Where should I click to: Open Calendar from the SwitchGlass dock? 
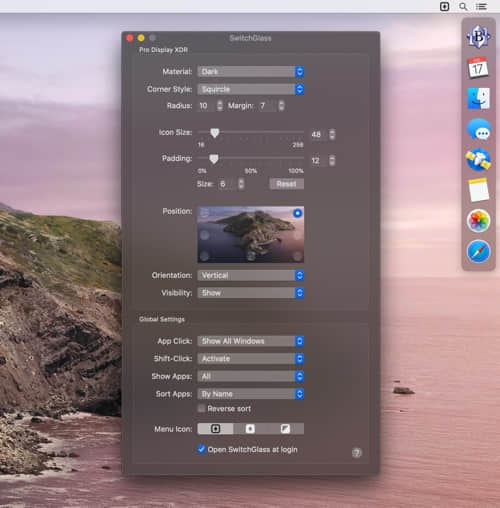(478, 67)
